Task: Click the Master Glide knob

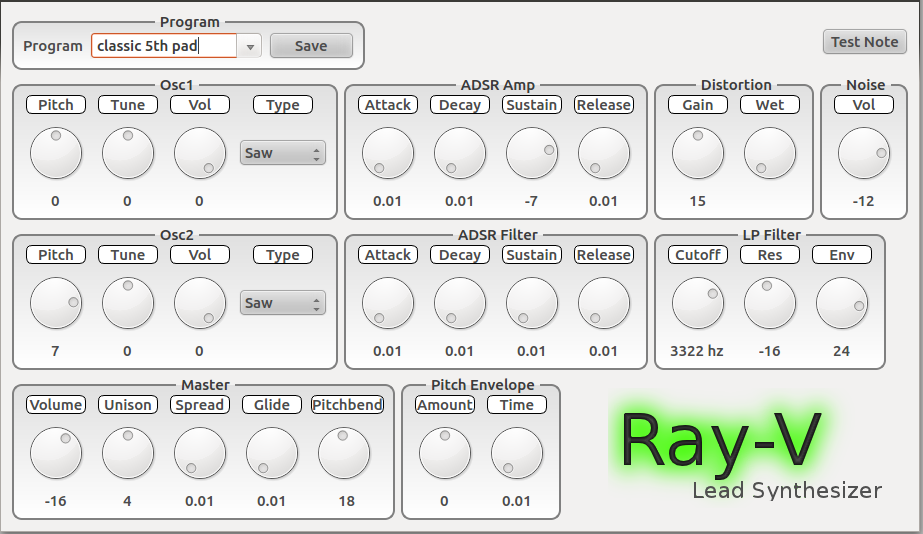Action: click(272, 453)
